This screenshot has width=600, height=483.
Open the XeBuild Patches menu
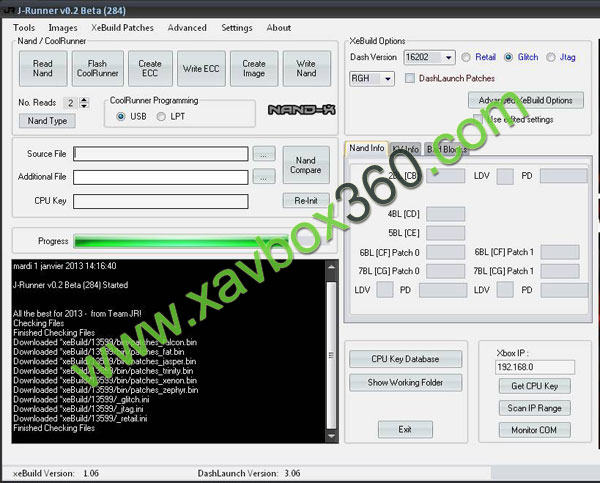122,28
